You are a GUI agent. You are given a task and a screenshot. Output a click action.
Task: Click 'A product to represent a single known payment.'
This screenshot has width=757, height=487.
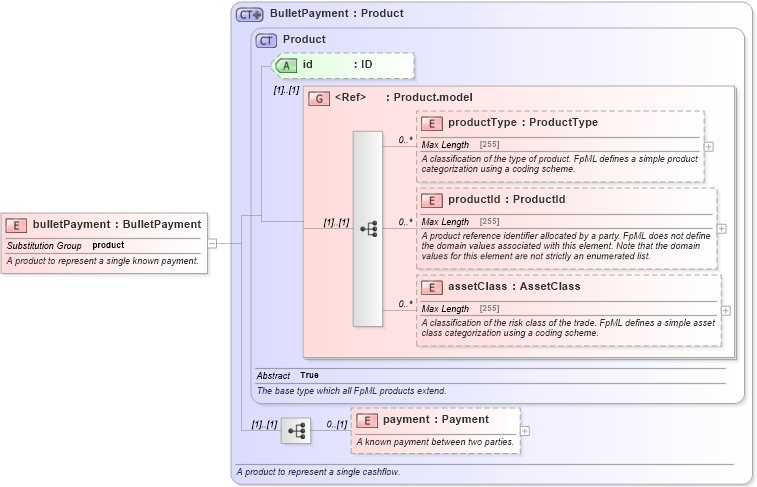[x=103, y=261]
